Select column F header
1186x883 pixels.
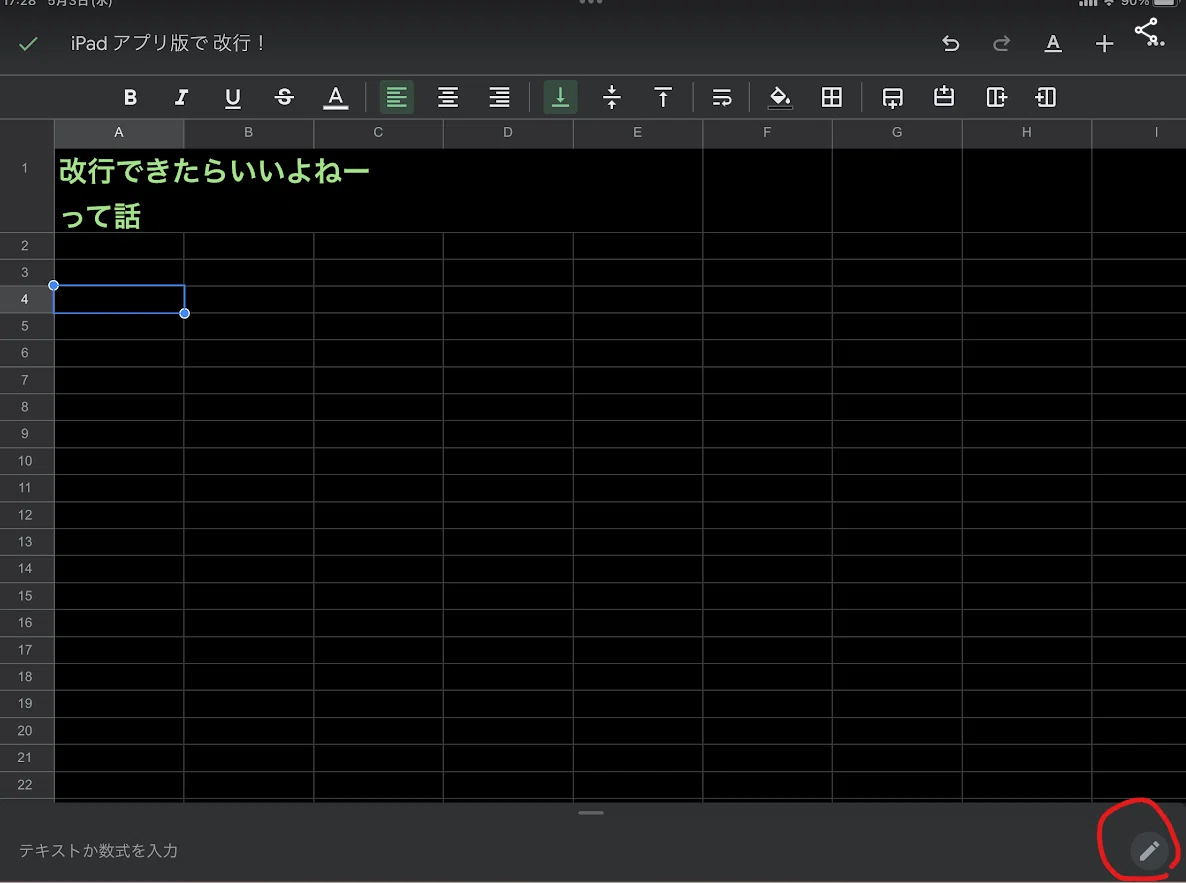click(768, 132)
